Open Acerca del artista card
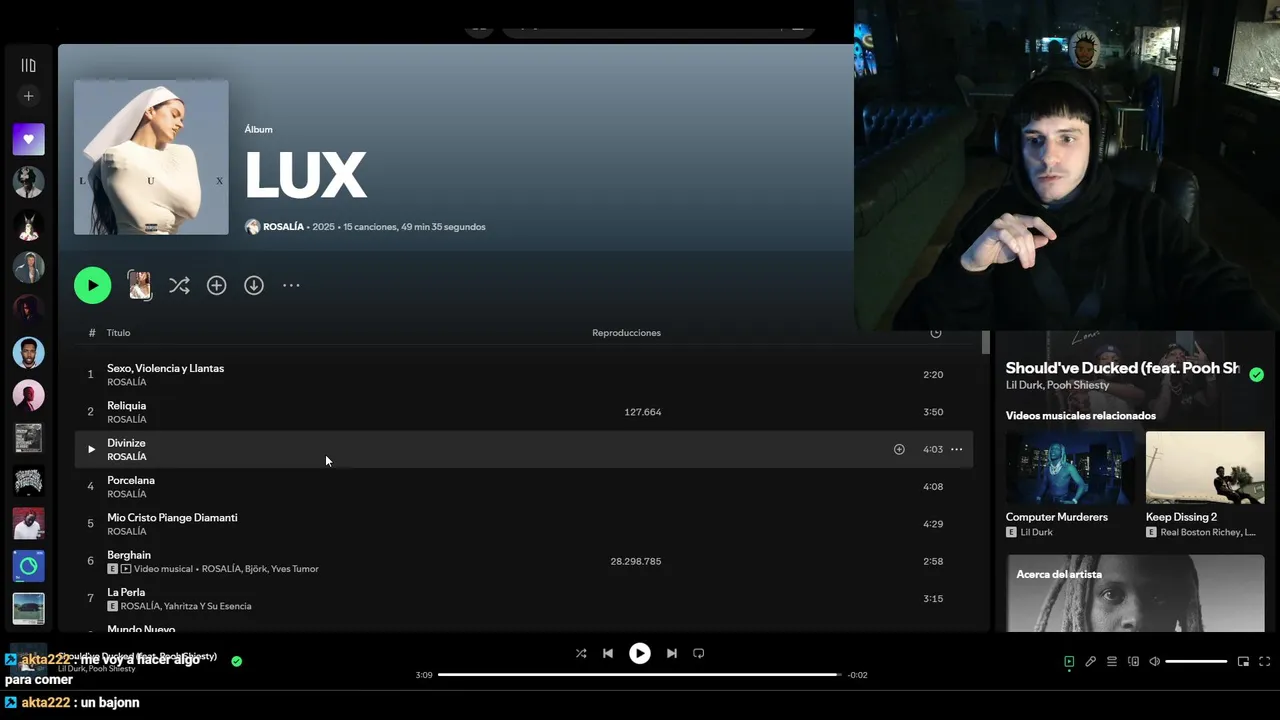The height and width of the screenshot is (720, 1280). 1135,593
